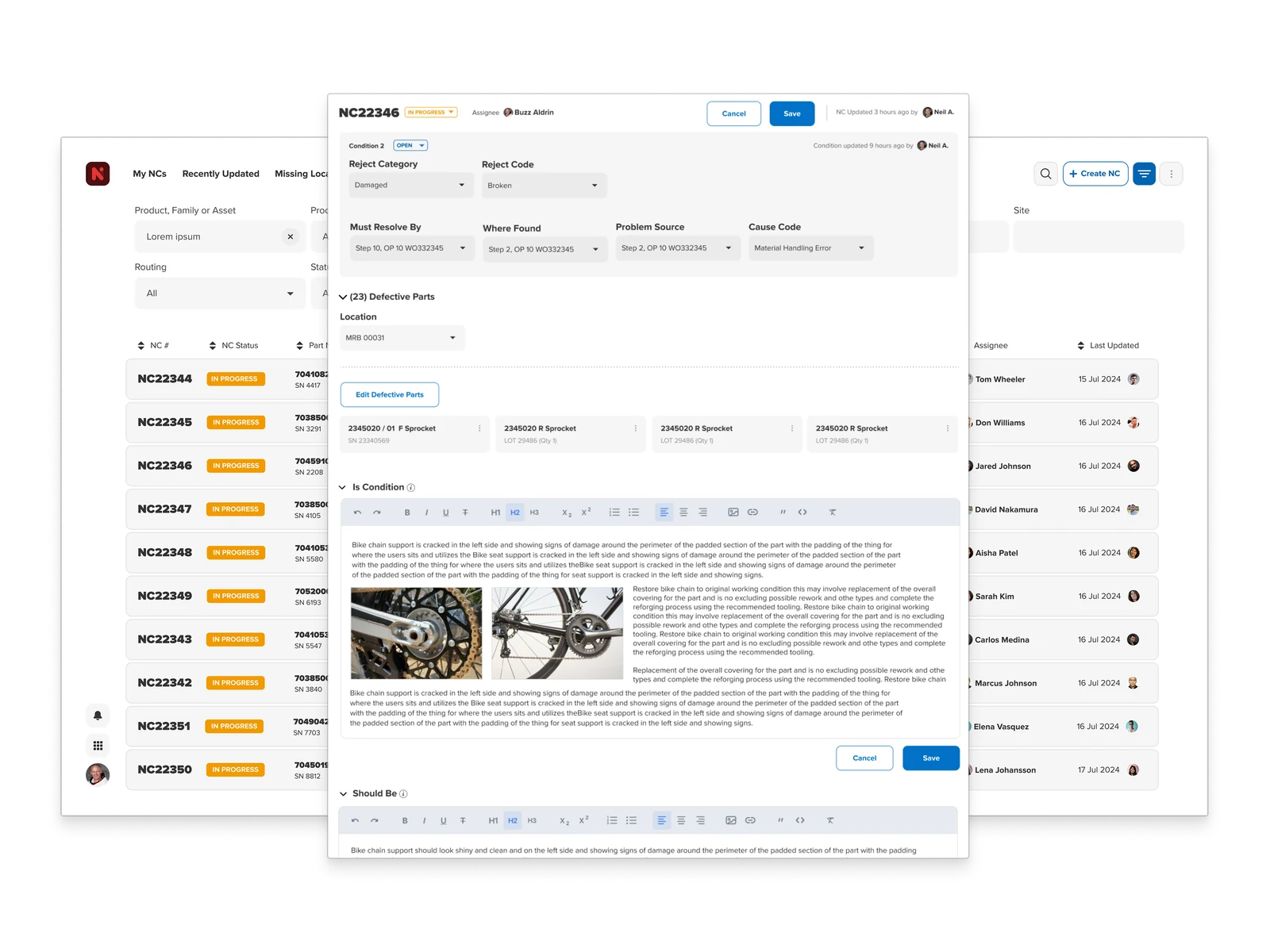
Task: Open the Must Resolve By dropdown
Action: tap(411, 248)
